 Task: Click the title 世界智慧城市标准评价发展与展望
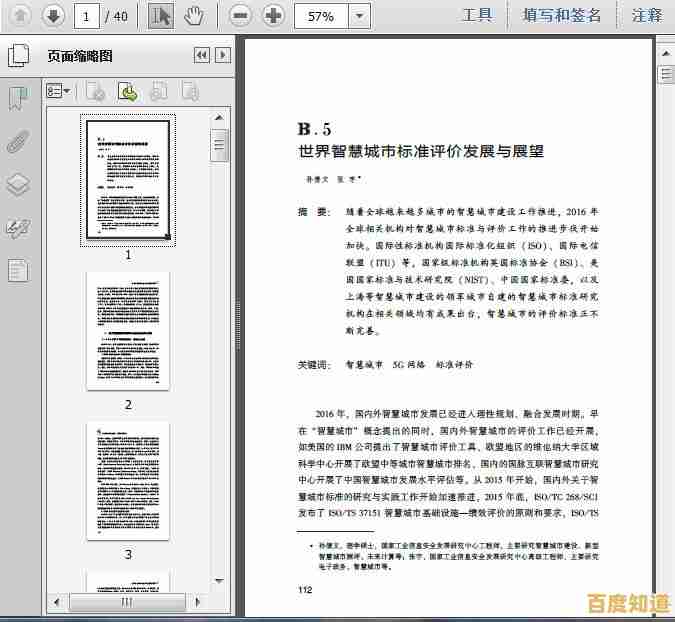pos(421,152)
